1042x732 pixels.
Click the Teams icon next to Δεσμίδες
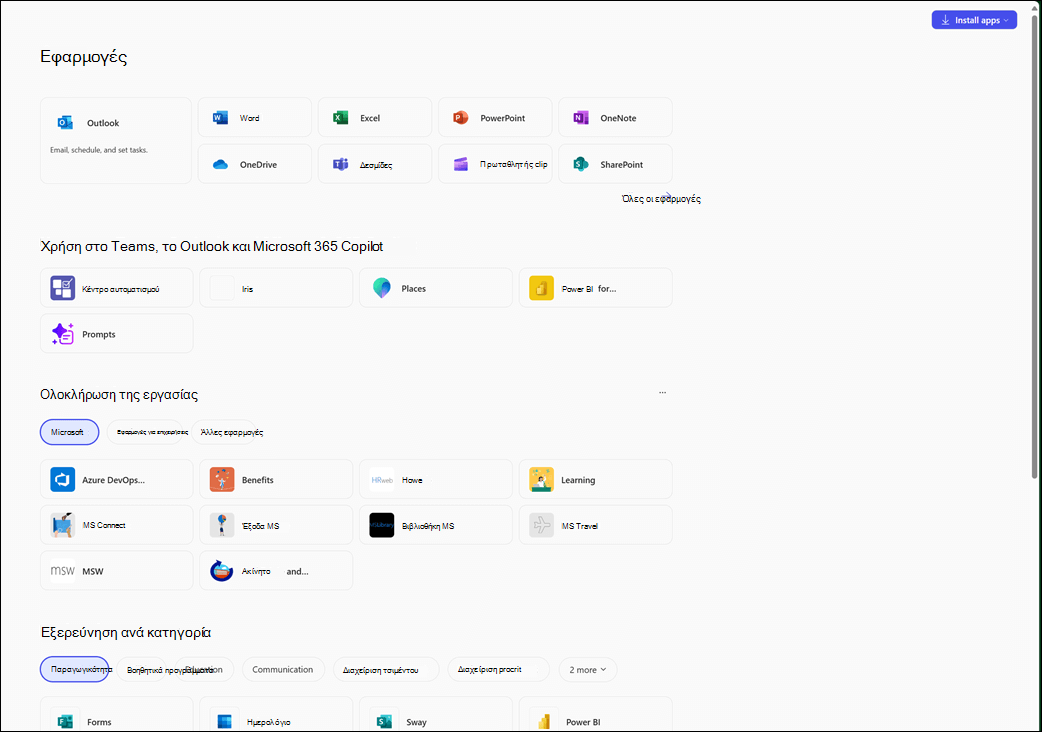pos(340,164)
